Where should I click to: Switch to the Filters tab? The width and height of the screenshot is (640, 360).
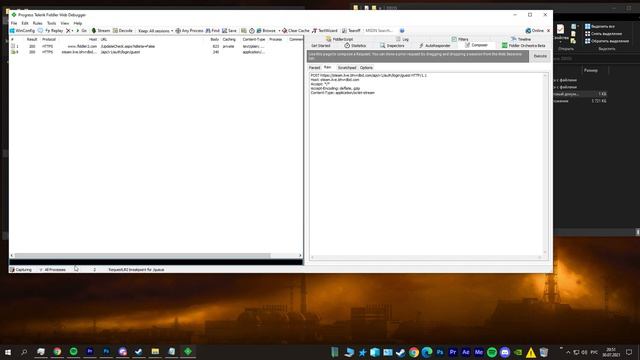coord(460,39)
